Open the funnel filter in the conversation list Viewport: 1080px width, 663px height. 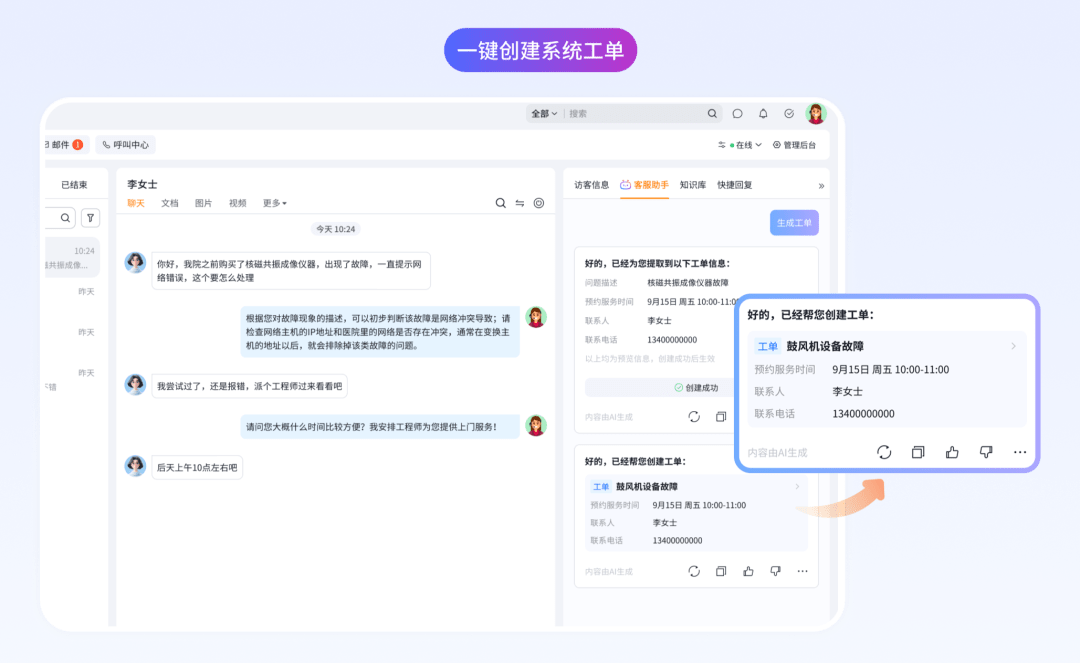(x=90, y=217)
